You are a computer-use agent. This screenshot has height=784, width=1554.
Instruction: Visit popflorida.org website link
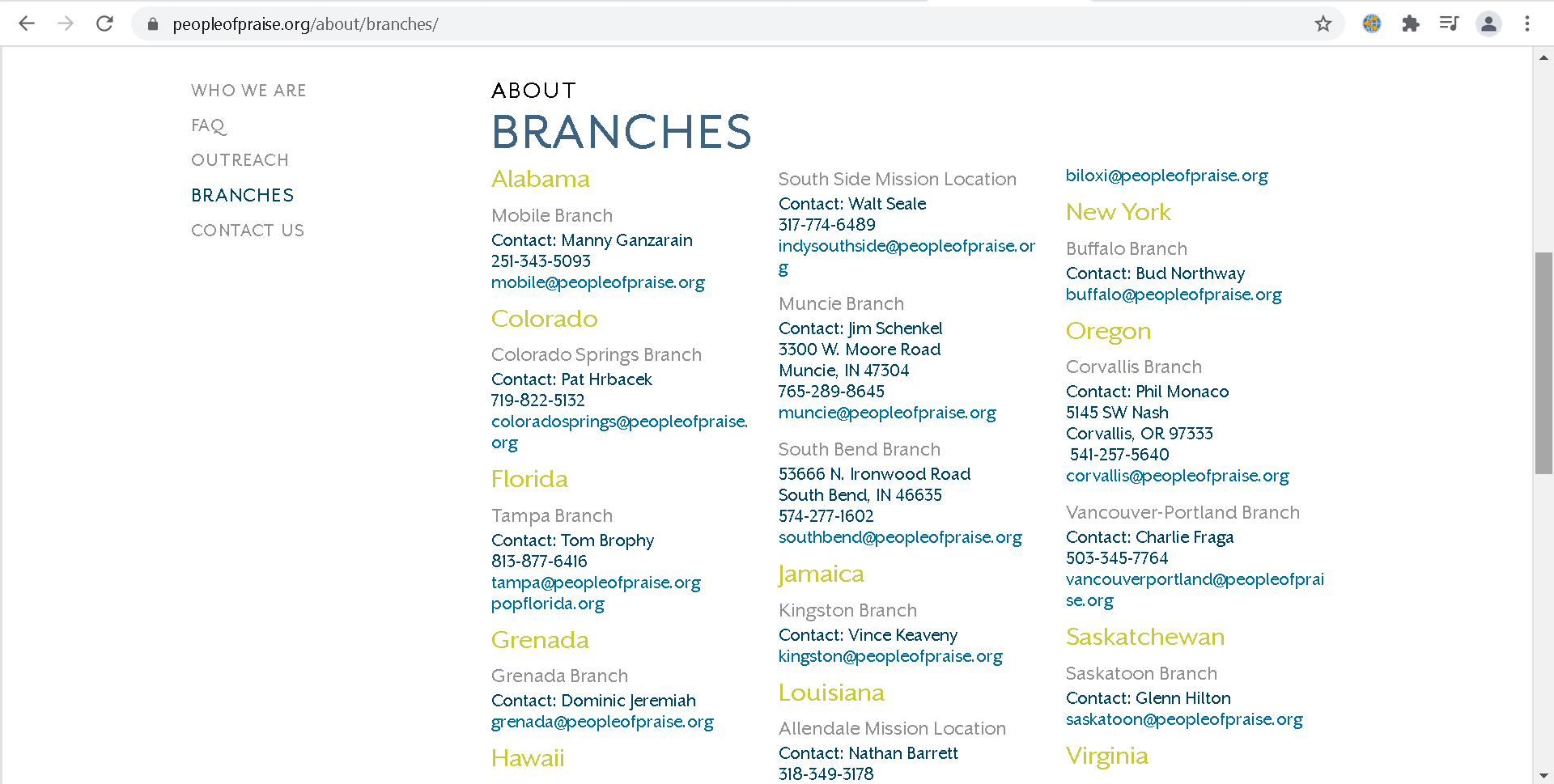click(x=548, y=604)
